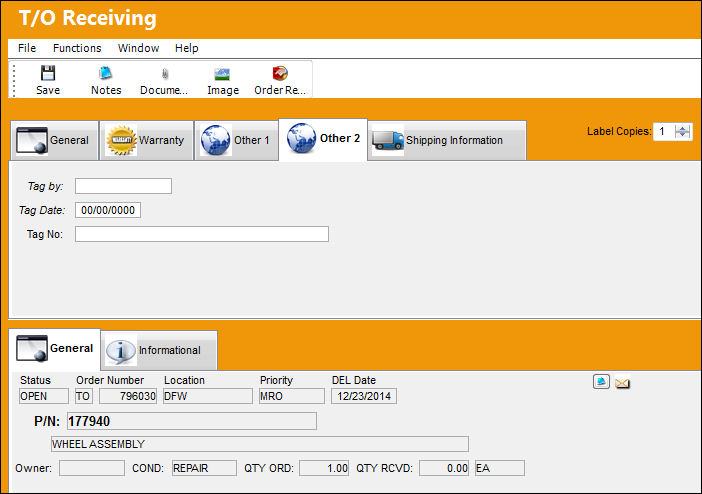The image size is (702, 494).
Task: Open the Shipping Information tab
Action: (x=447, y=140)
